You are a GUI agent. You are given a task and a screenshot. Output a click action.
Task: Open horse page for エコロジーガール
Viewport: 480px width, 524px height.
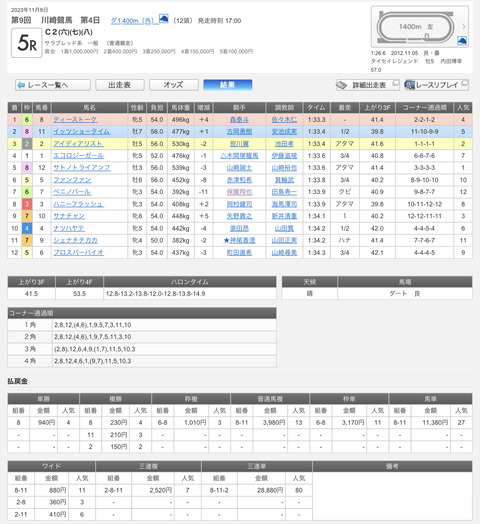coord(78,156)
